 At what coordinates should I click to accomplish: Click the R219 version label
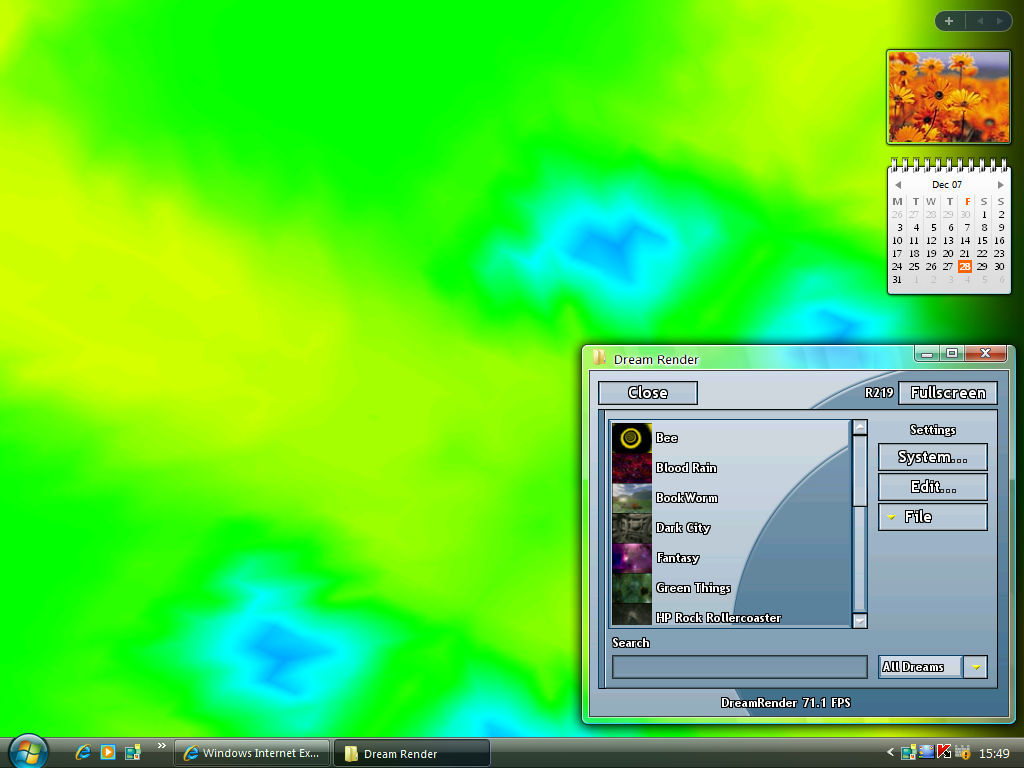tap(878, 393)
